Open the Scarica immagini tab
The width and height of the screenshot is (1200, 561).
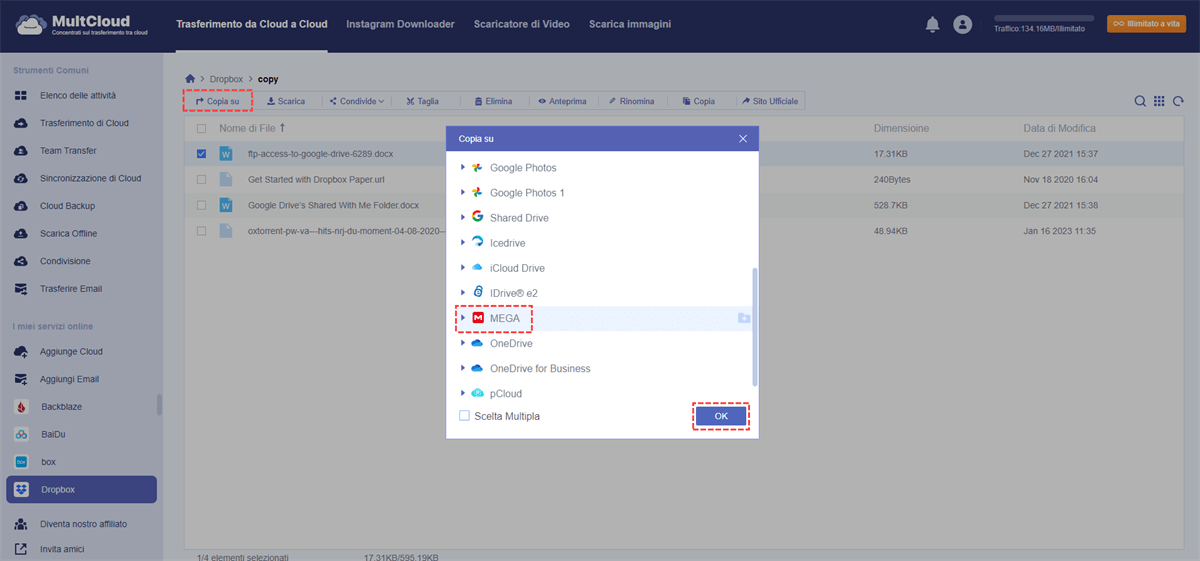(630, 24)
